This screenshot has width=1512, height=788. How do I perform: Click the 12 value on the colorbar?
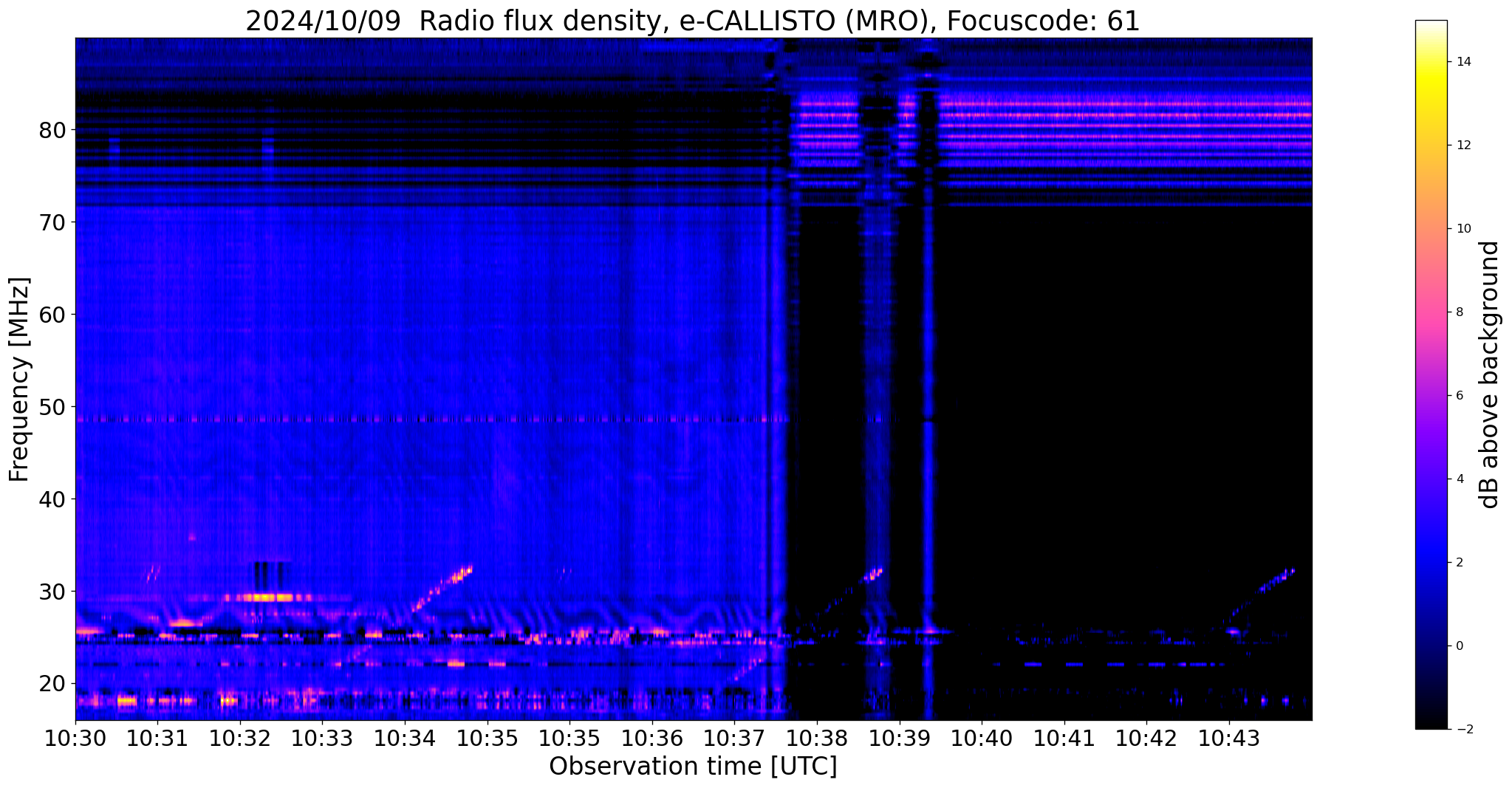point(1463,145)
